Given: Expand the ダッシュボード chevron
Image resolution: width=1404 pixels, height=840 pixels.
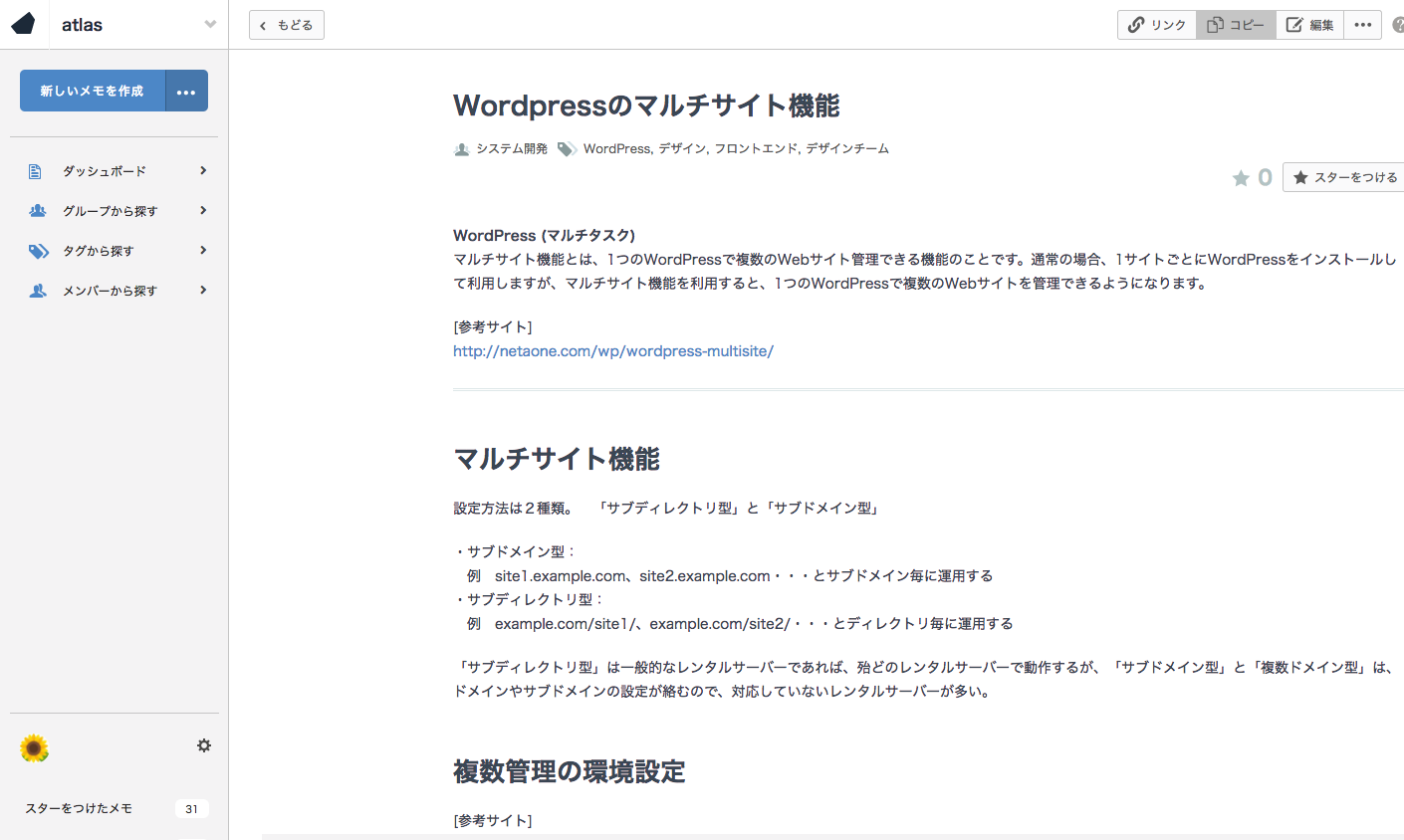Looking at the screenshot, I should coord(203,171).
